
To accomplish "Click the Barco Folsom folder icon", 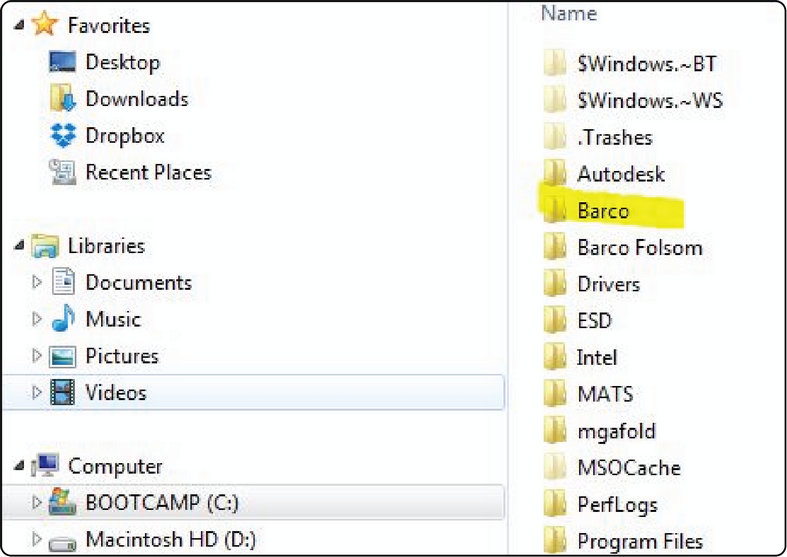I will pyautogui.click(x=555, y=247).
